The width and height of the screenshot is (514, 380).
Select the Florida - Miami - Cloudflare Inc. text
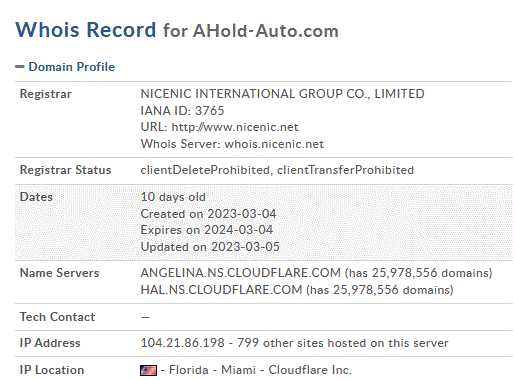click(x=260, y=370)
